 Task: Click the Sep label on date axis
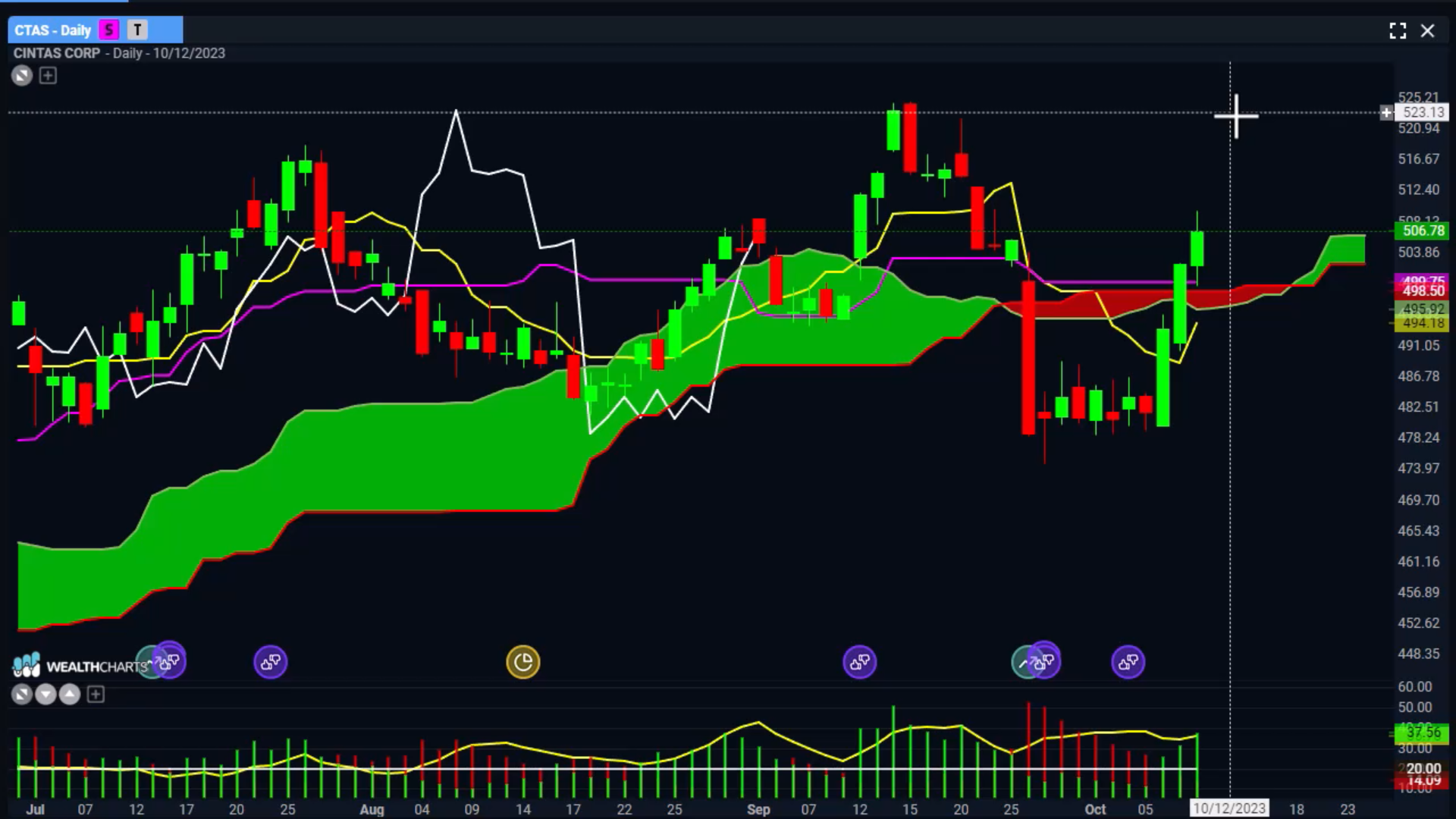coord(758,809)
